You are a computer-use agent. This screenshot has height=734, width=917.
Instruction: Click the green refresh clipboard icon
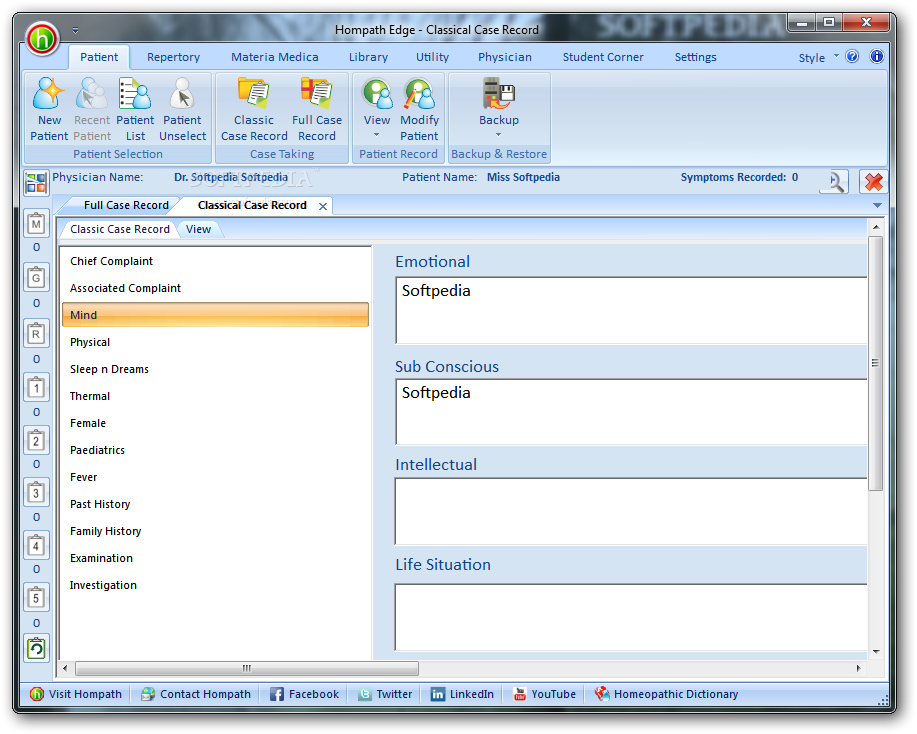pyautogui.click(x=36, y=649)
